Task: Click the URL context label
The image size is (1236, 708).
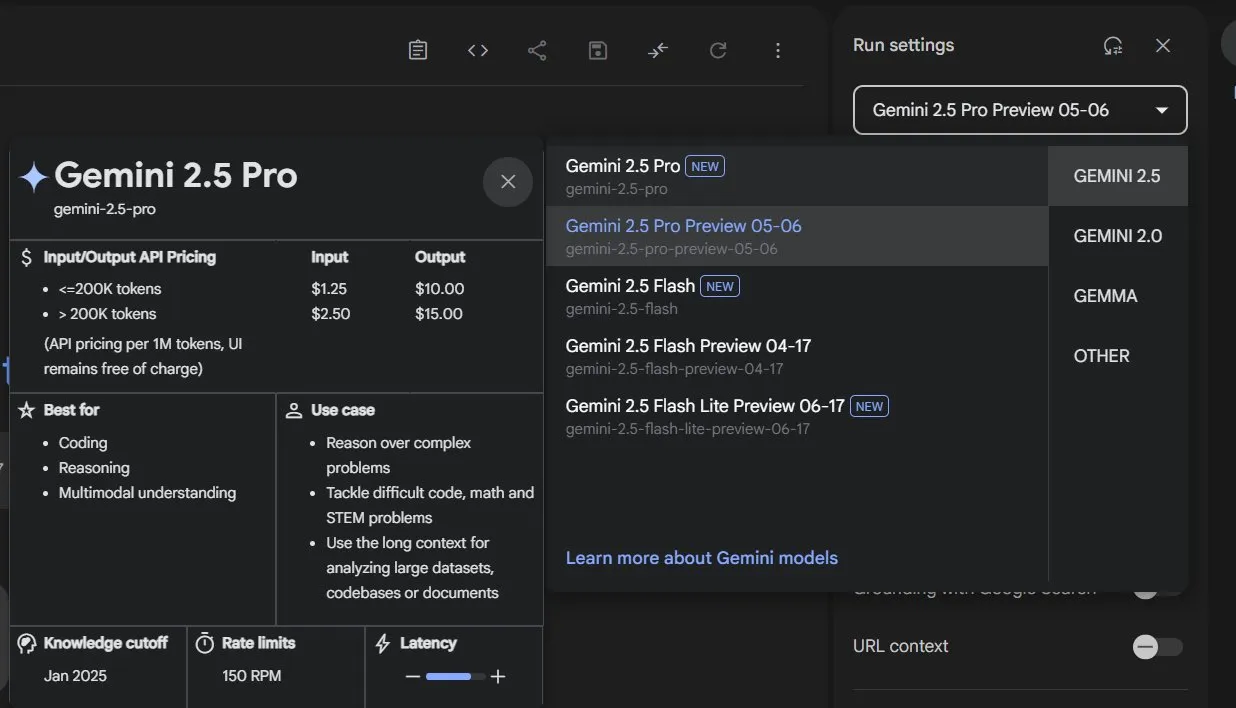Action: (901, 646)
